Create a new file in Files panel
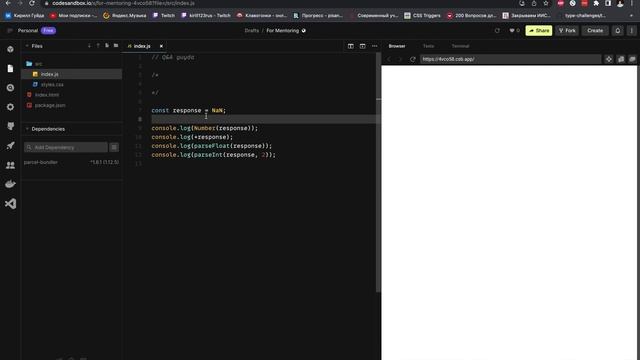 coord(107,46)
